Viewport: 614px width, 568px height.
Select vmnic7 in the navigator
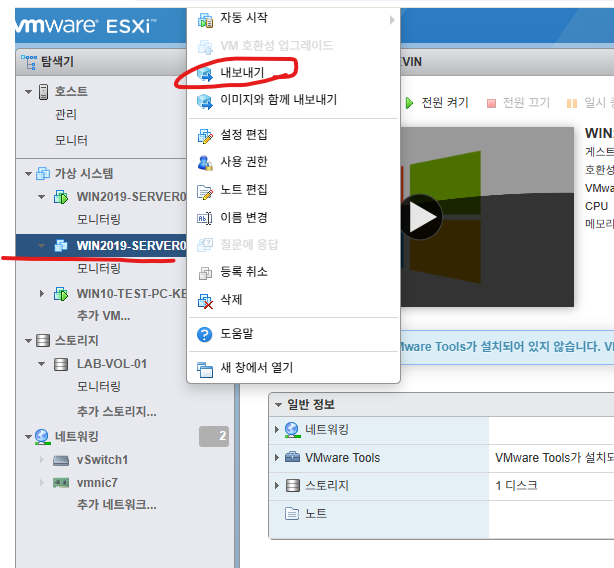[x=97, y=483]
